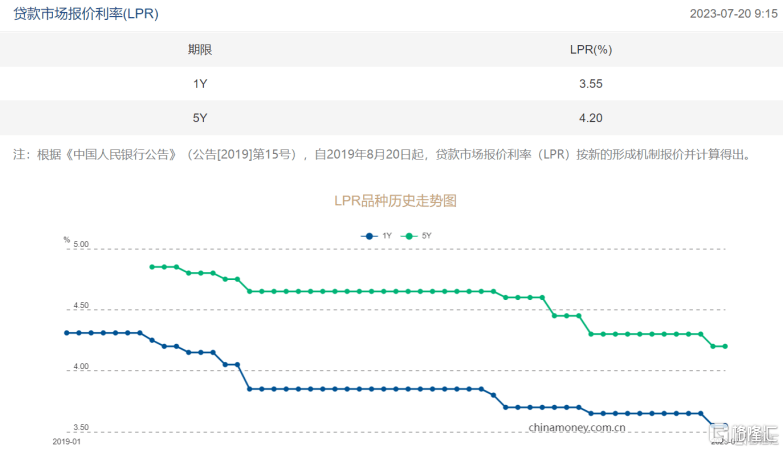Select the 1Y row in the table
This screenshot has height=450, width=784.
point(200,84)
